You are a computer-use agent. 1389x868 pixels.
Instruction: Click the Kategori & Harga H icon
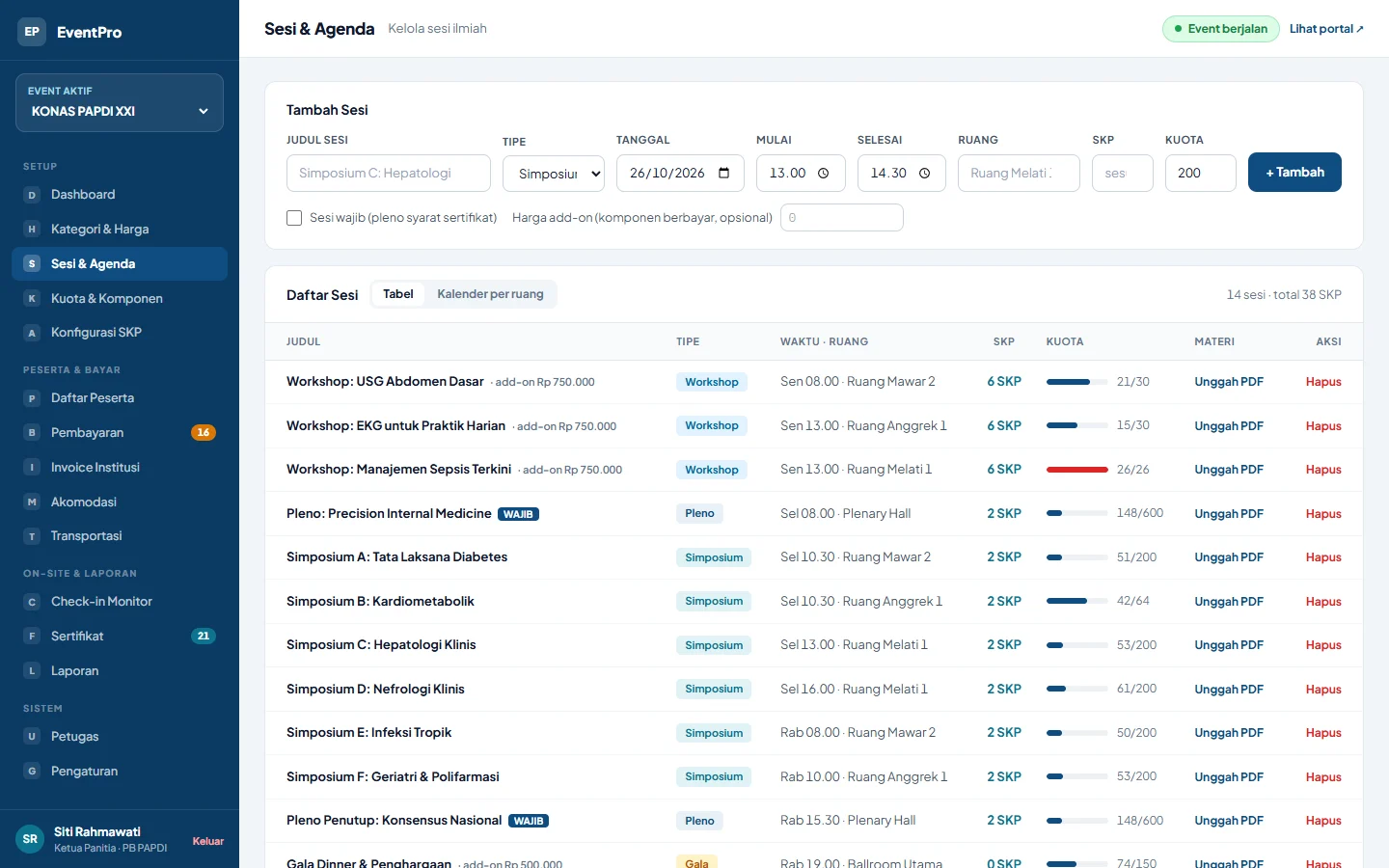click(32, 230)
